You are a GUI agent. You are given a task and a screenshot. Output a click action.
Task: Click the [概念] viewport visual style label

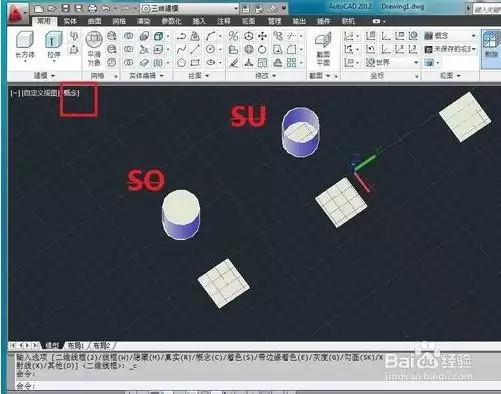(71, 93)
